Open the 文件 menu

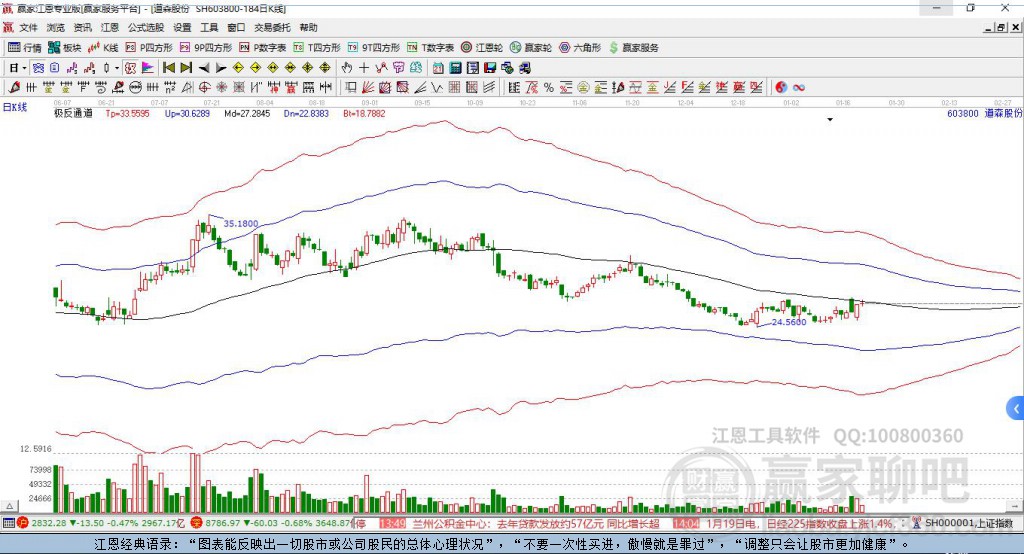[28, 27]
